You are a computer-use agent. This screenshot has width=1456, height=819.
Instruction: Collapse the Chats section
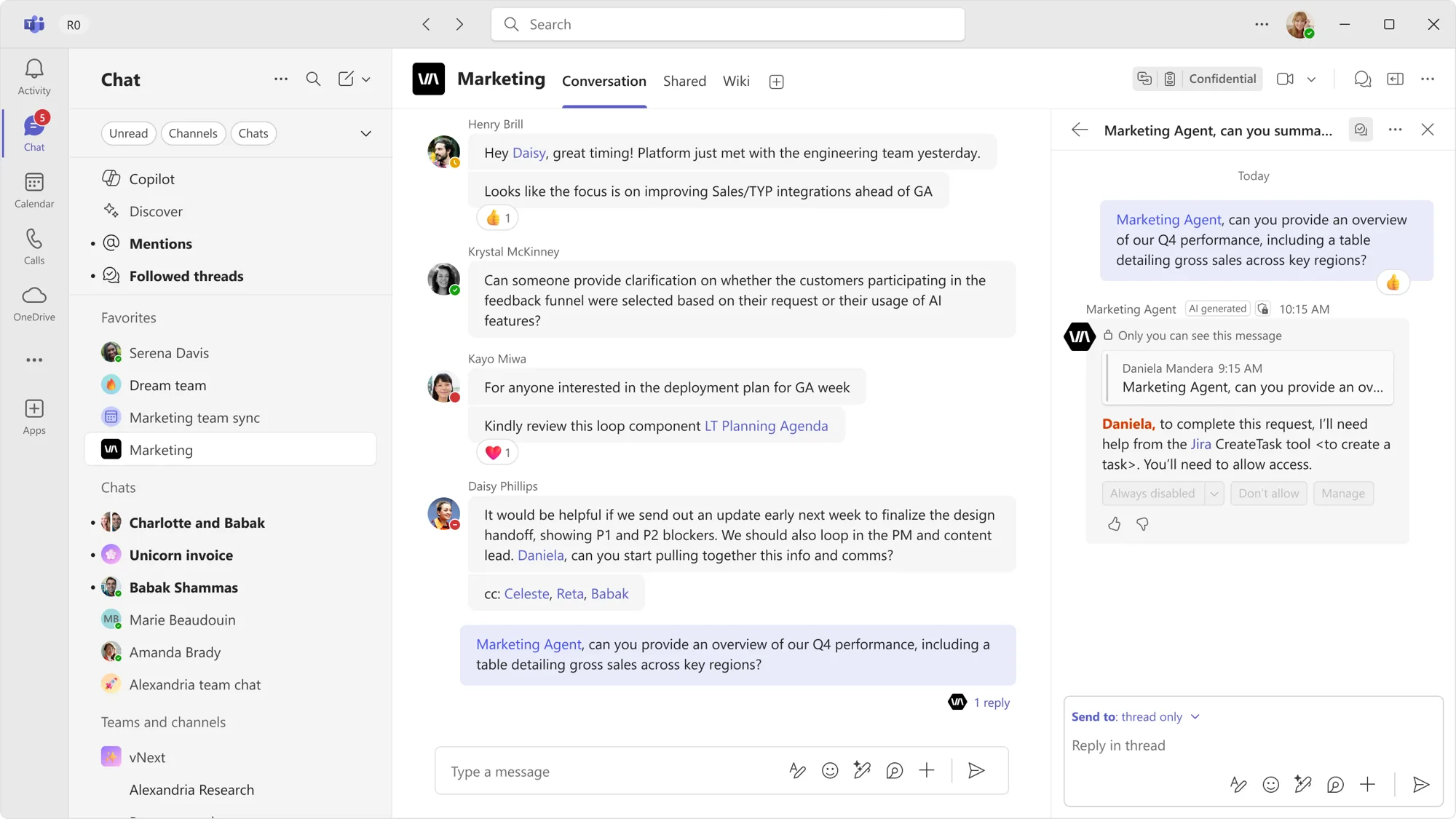[x=119, y=487]
